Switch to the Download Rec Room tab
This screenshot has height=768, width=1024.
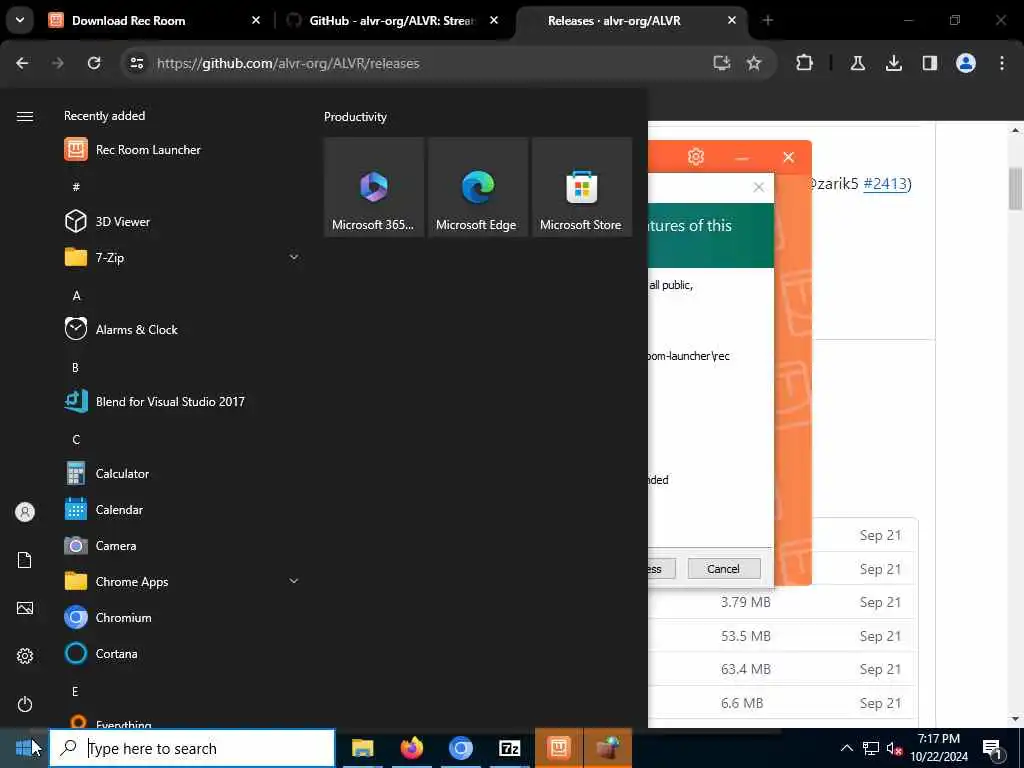pyautogui.click(x=155, y=21)
